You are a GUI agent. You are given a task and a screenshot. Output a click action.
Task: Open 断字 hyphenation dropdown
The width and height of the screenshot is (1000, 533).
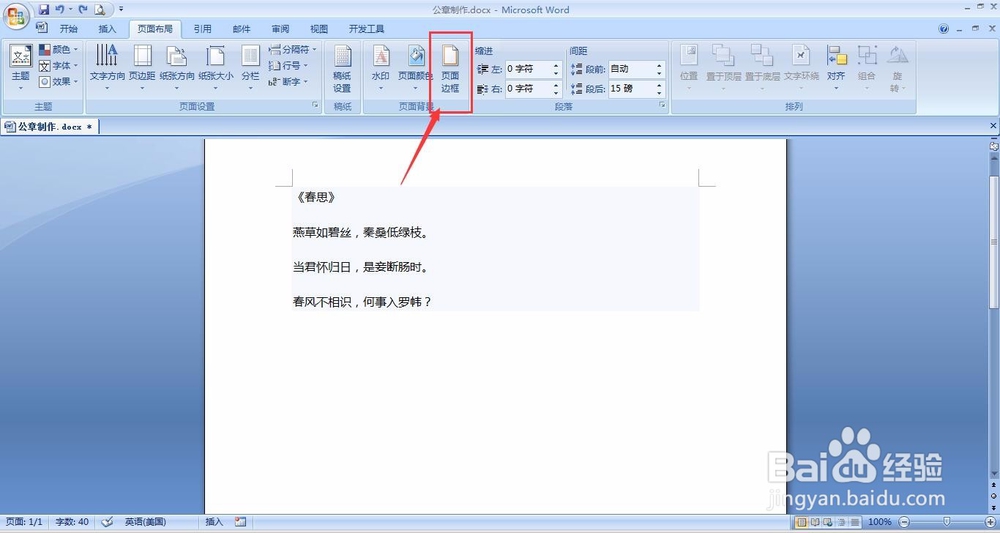pos(288,82)
